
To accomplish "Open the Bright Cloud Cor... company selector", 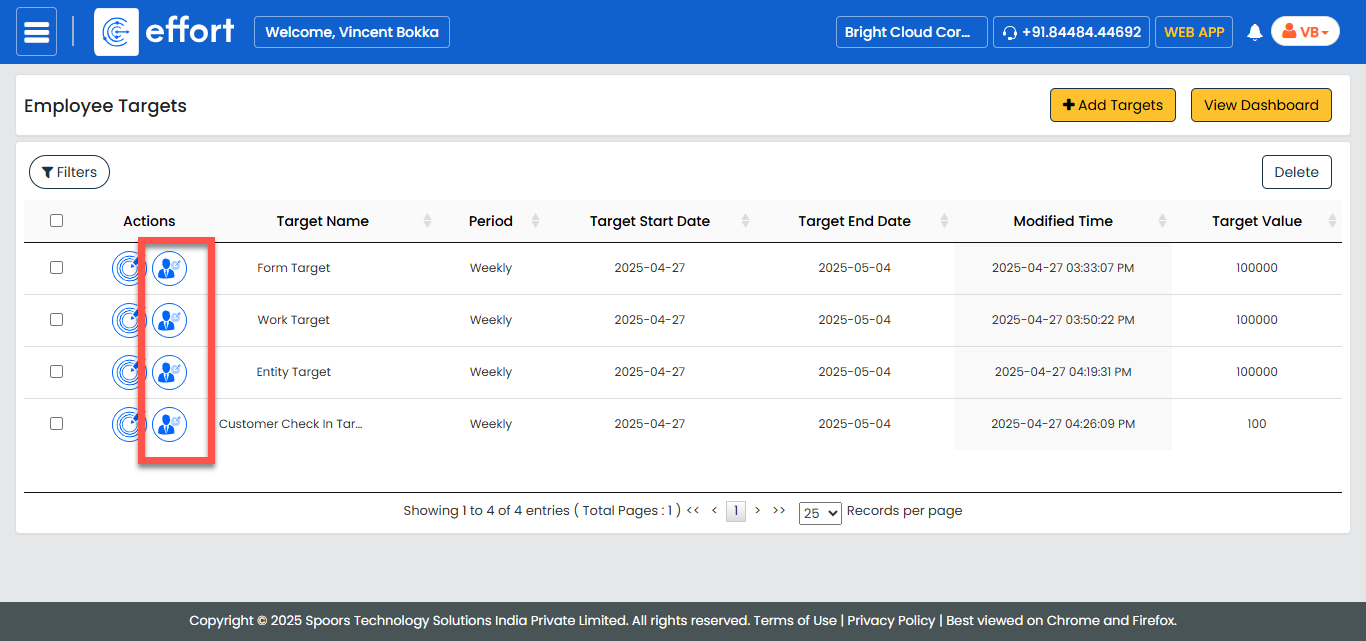I will click(x=911, y=32).
